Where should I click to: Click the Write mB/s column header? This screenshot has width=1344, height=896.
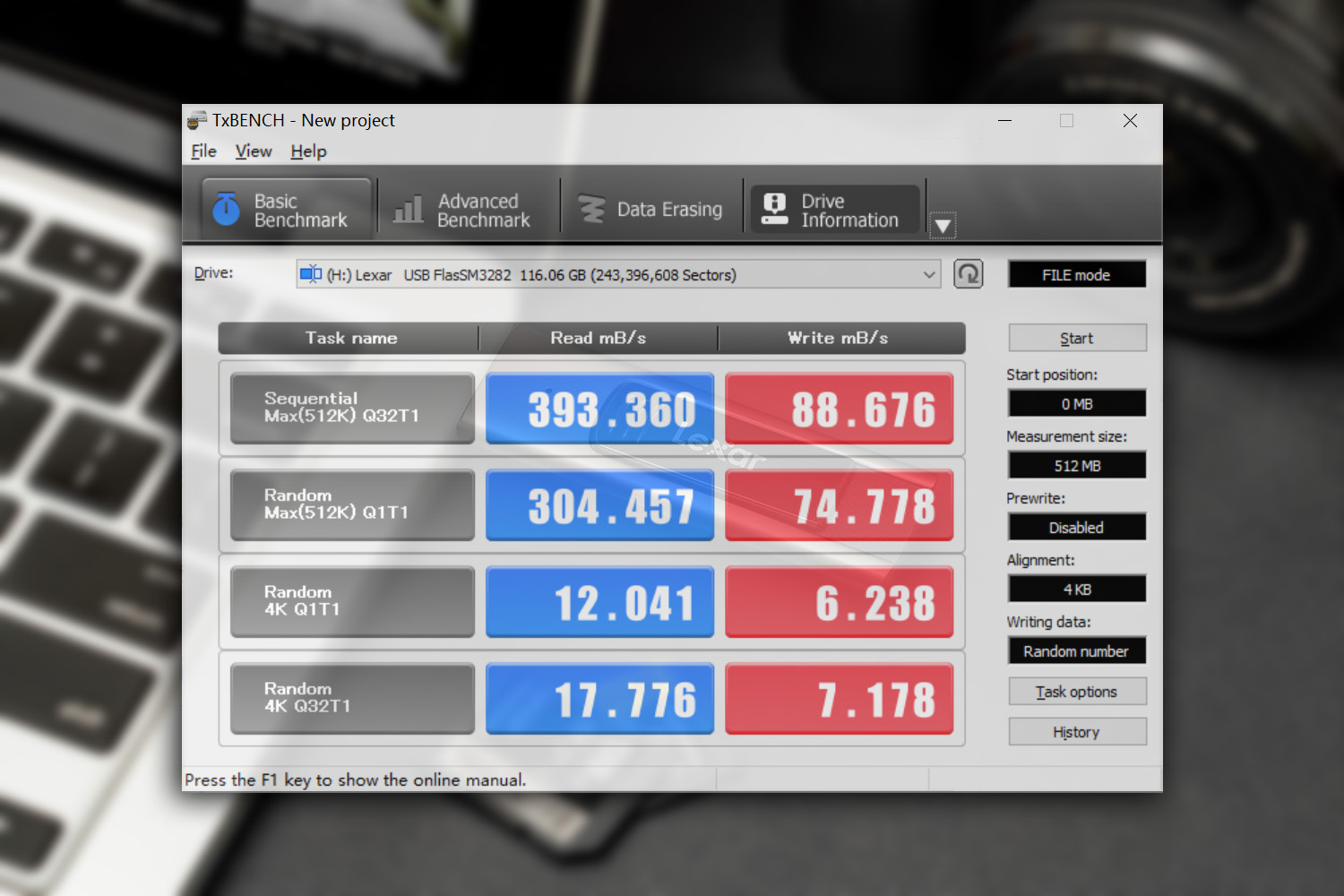pyautogui.click(x=840, y=338)
